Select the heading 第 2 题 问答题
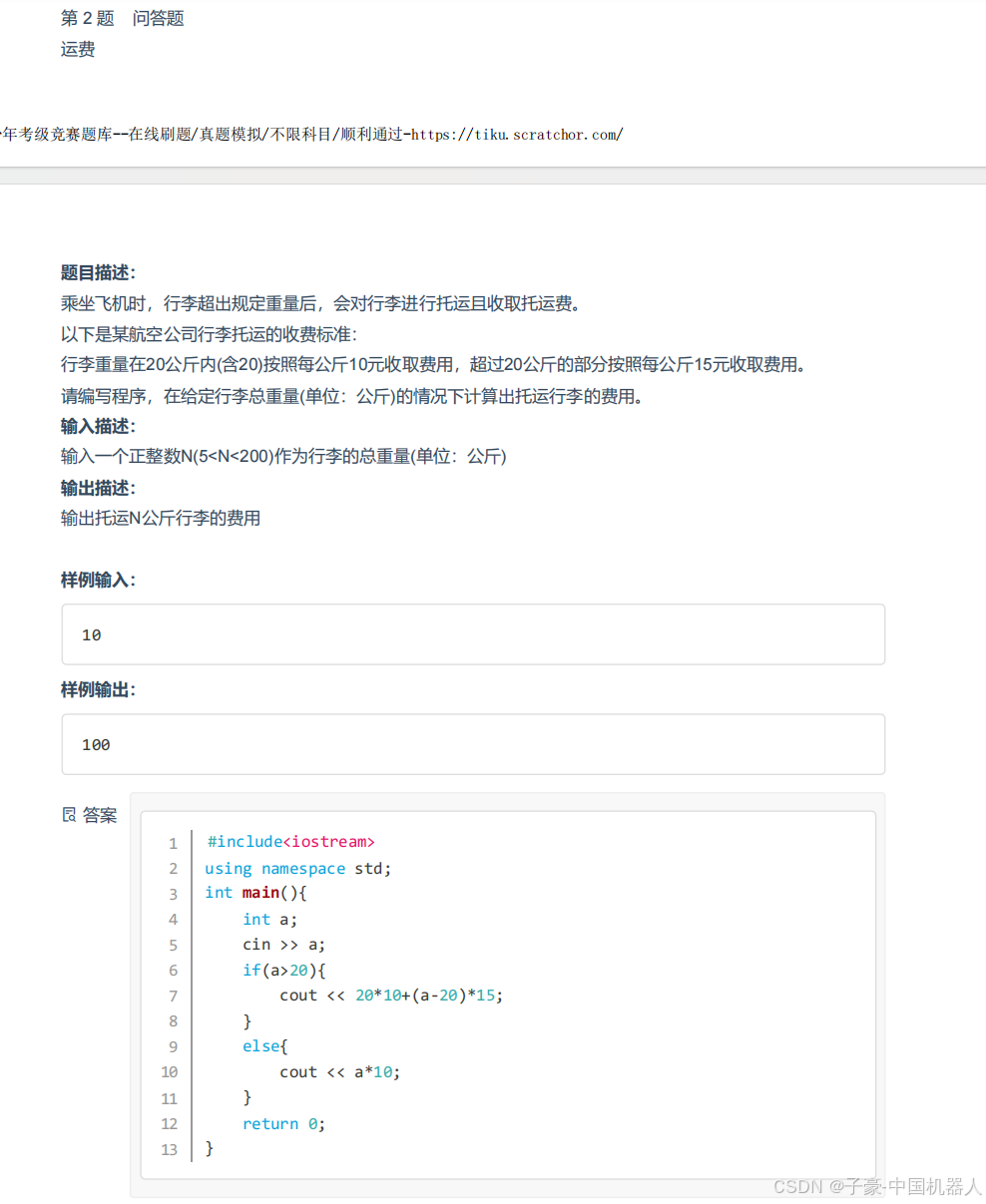Viewport: 986px width, 1204px height. [x=123, y=18]
